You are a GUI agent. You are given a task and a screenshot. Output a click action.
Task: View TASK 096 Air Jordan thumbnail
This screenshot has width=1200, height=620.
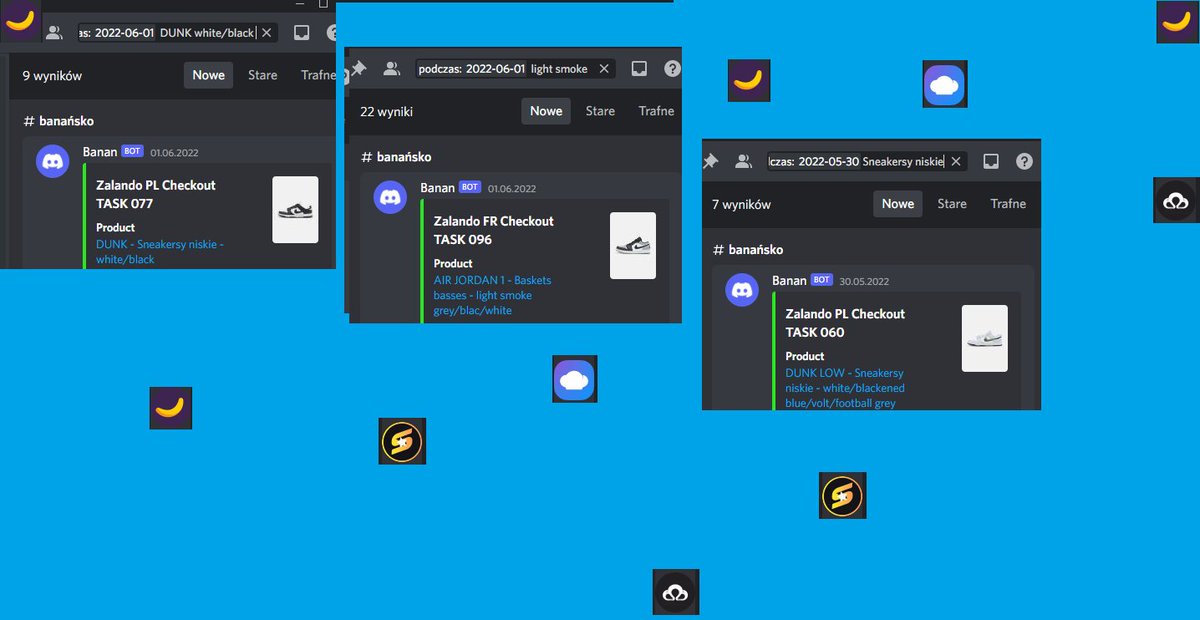[x=633, y=246]
